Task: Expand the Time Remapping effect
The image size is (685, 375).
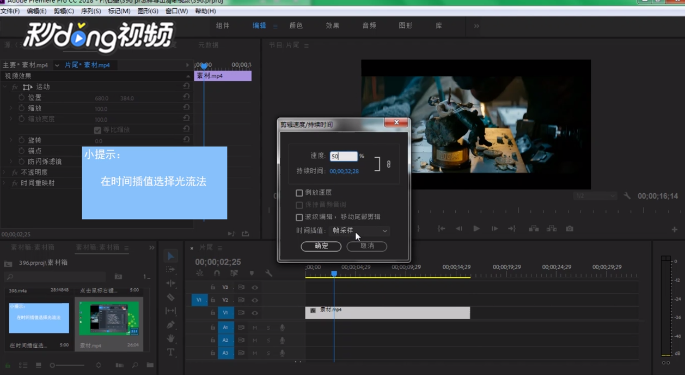Action: click(5, 183)
